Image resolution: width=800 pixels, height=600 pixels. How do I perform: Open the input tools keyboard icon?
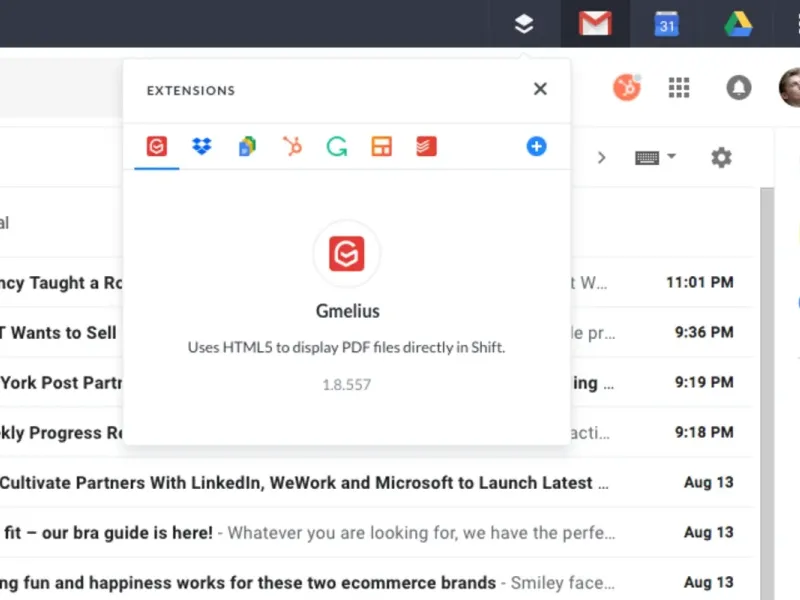(647, 158)
